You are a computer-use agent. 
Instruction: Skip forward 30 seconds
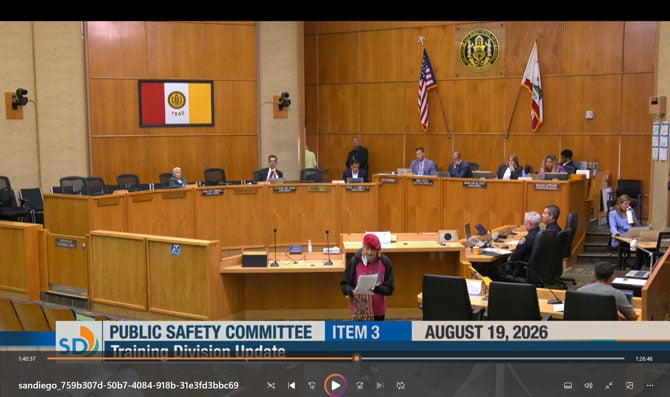(x=359, y=385)
